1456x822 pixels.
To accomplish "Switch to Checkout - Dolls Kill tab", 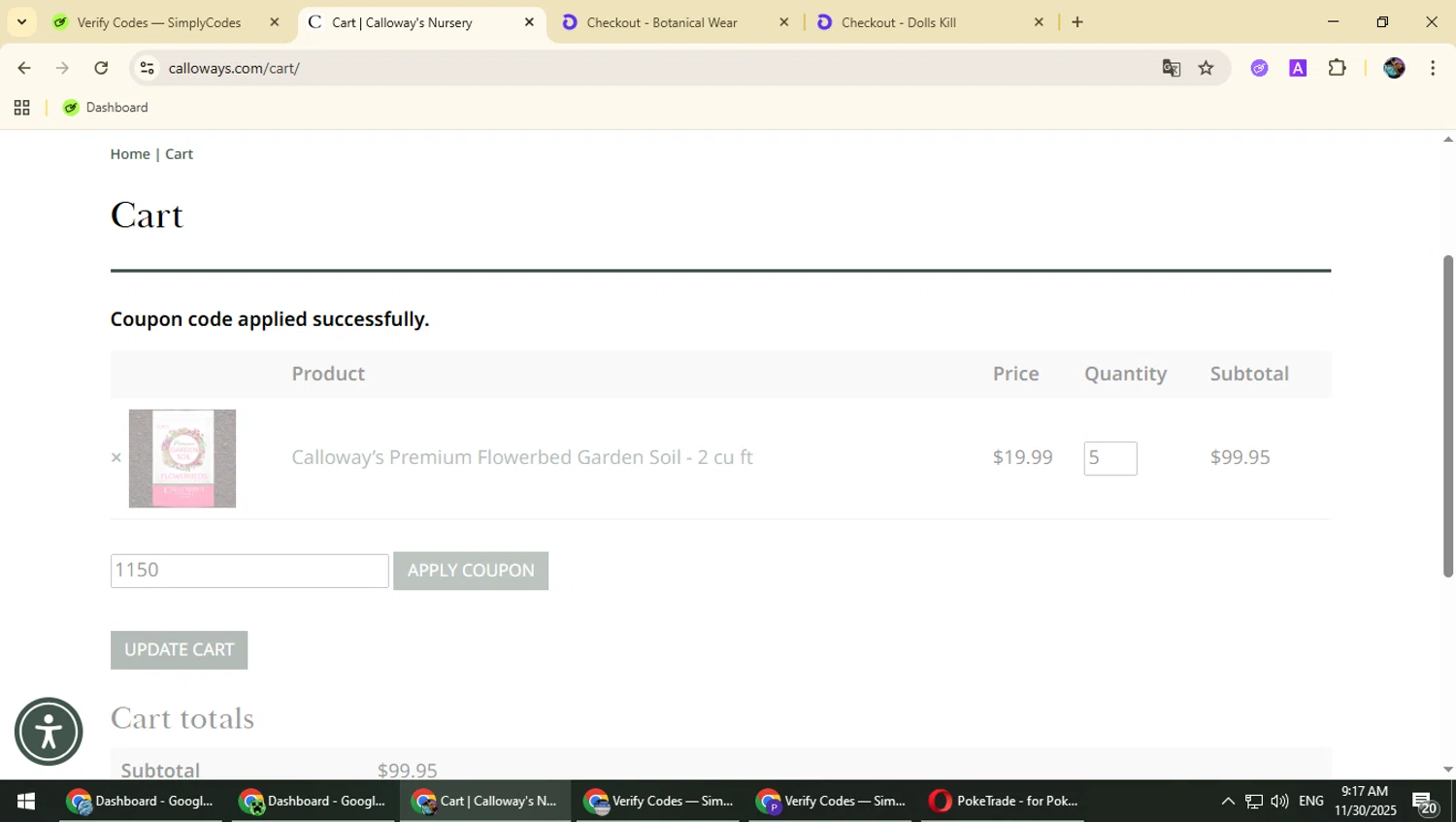I will [x=899, y=22].
